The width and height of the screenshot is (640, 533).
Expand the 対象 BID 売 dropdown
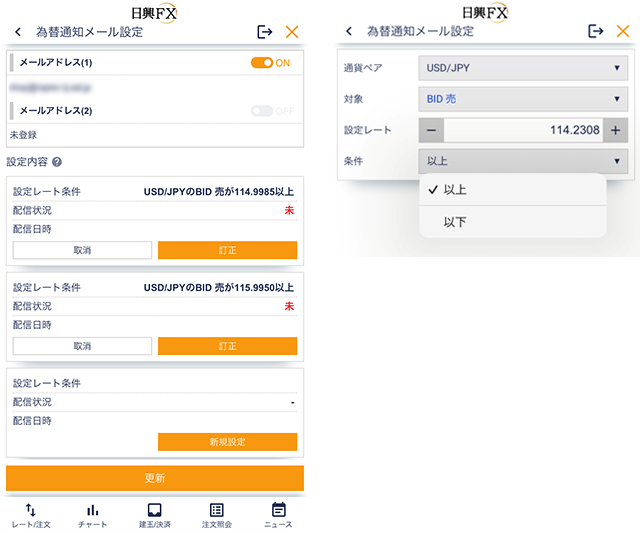coord(523,99)
